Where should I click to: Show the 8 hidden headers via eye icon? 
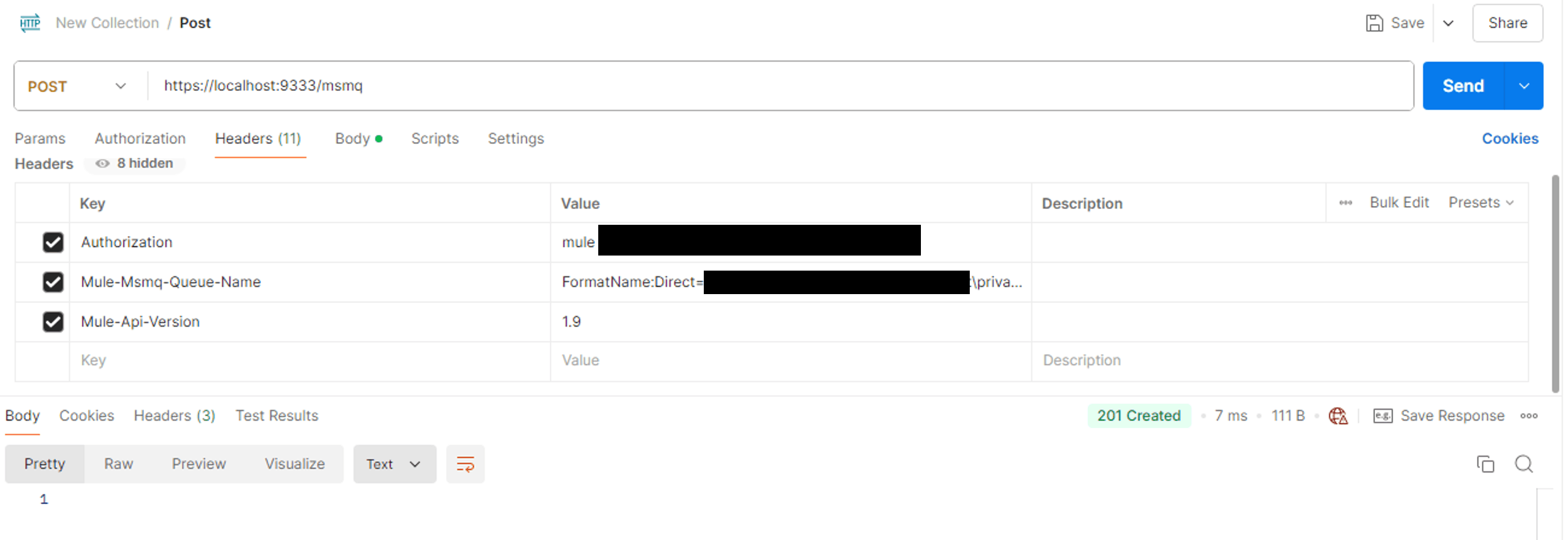click(103, 163)
